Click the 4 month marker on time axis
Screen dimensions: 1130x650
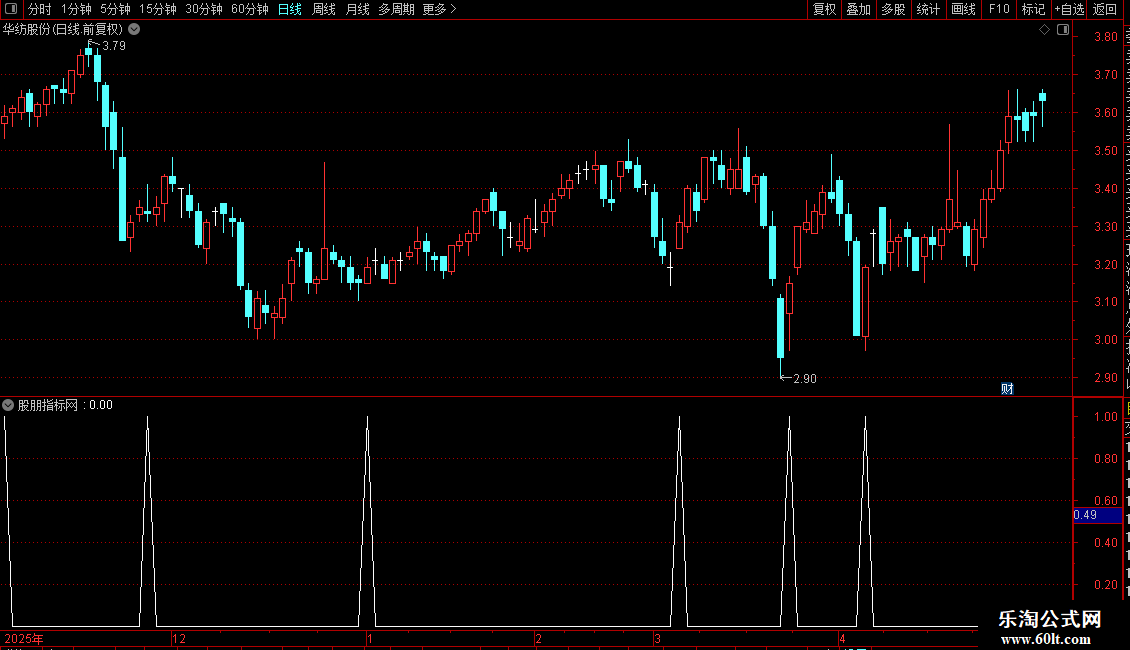point(842,638)
